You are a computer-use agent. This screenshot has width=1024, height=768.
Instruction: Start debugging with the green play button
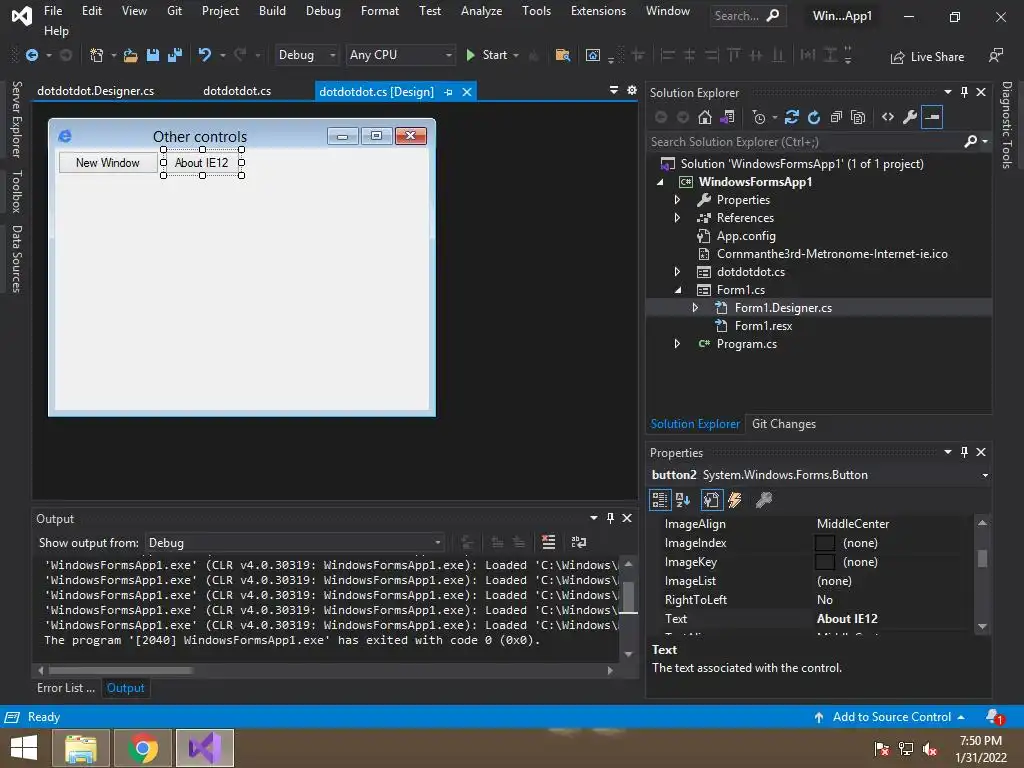[470, 56]
